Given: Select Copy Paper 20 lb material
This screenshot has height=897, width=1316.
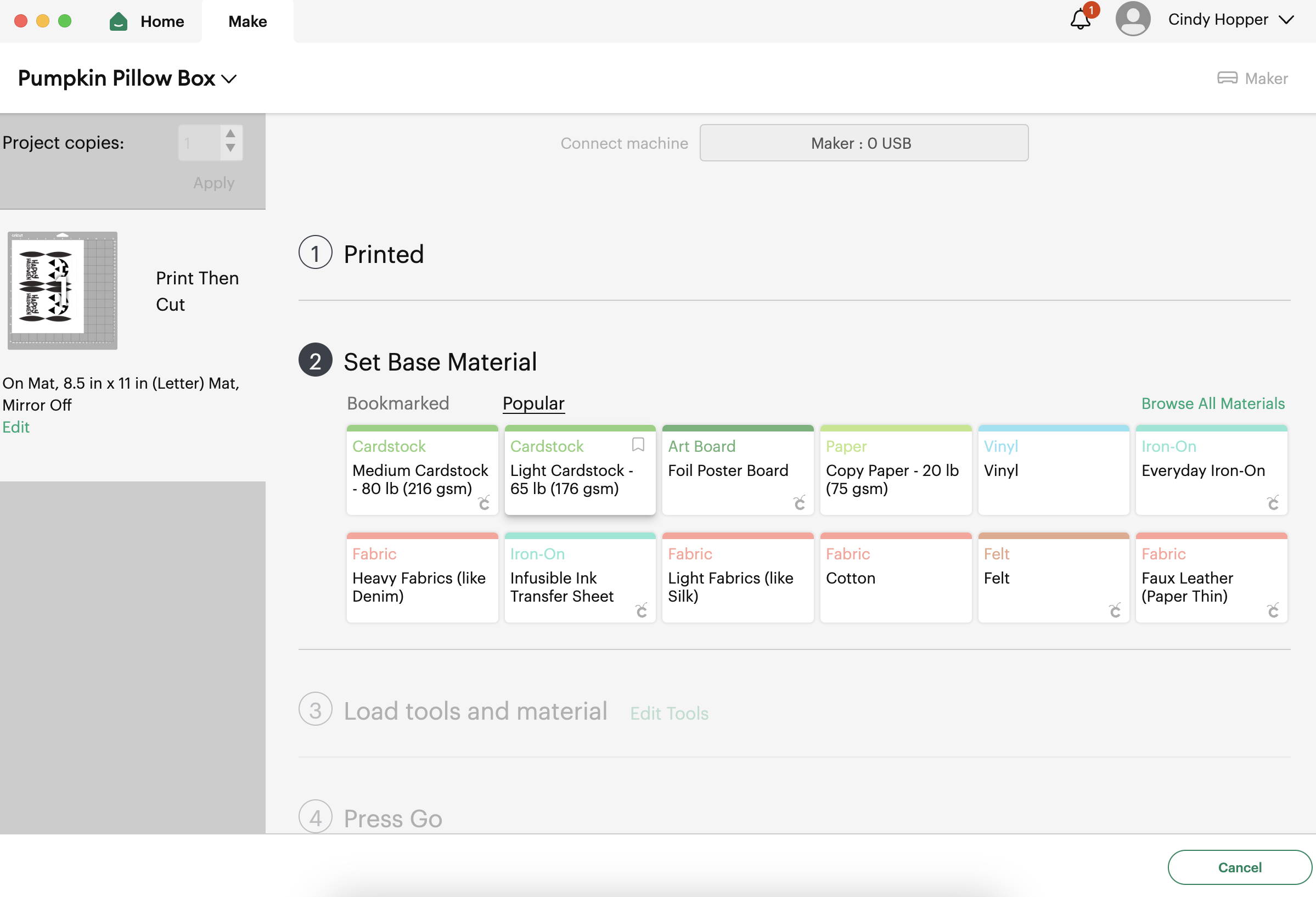Looking at the screenshot, I should [x=896, y=470].
